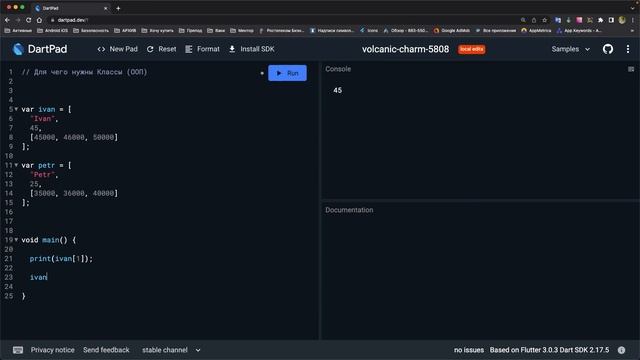Click the print(ivan[1]); line in editor

click(61, 258)
